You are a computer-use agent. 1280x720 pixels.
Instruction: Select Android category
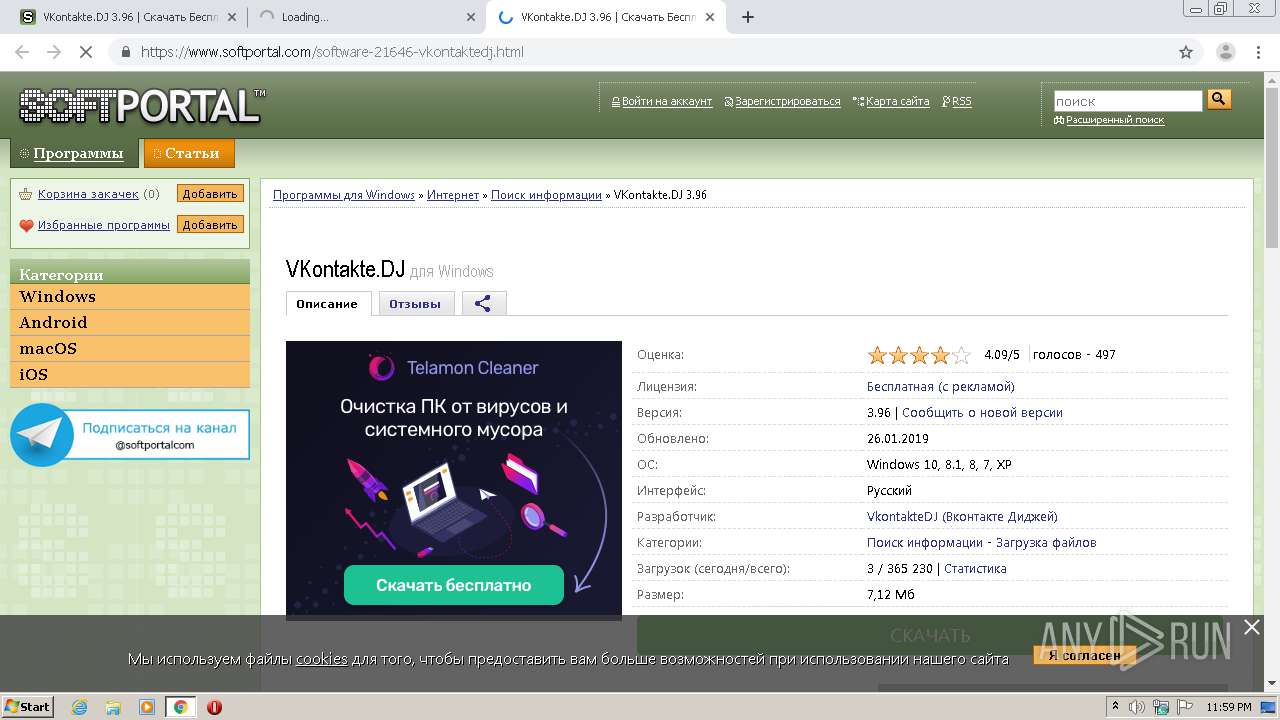pyautogui.click(x=130, y=323)
